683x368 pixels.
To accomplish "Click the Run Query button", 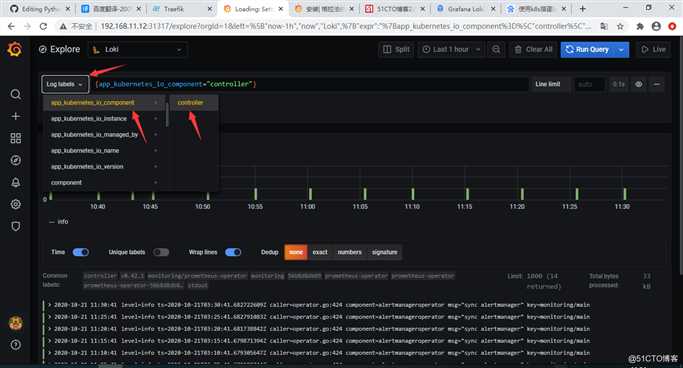I will pyautogui.click(x=587, y=50).
